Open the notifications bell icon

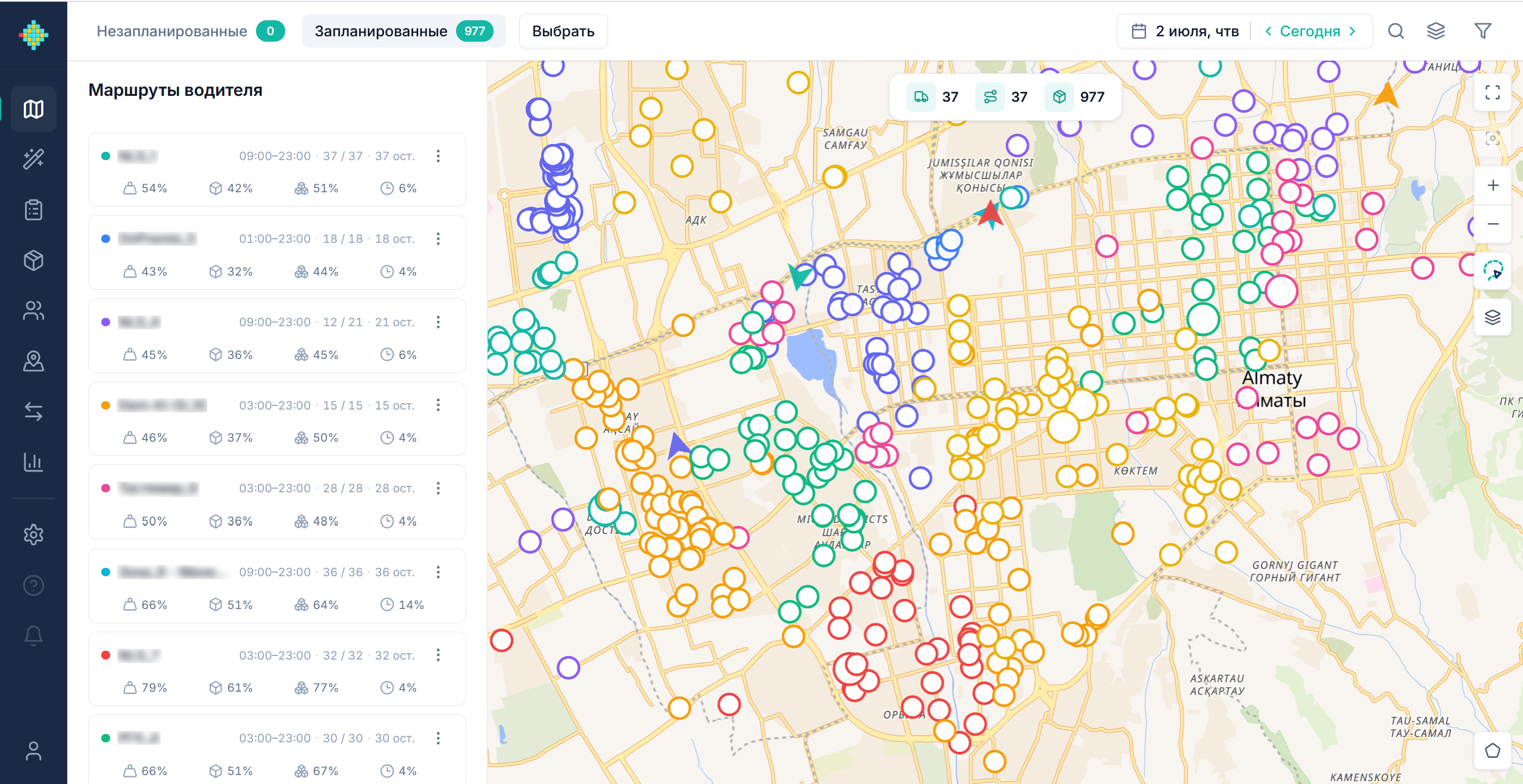pos(33,636)
